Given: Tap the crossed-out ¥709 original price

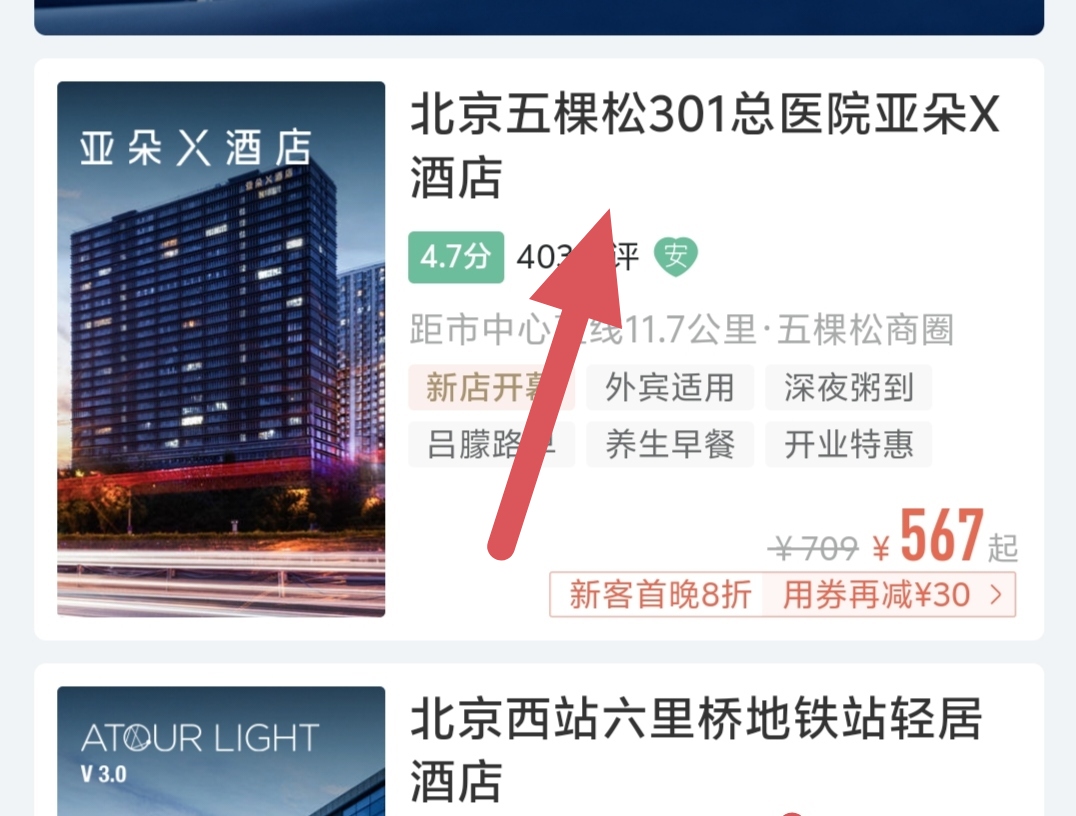Looking at the screenshot, I should coord(813,548).
